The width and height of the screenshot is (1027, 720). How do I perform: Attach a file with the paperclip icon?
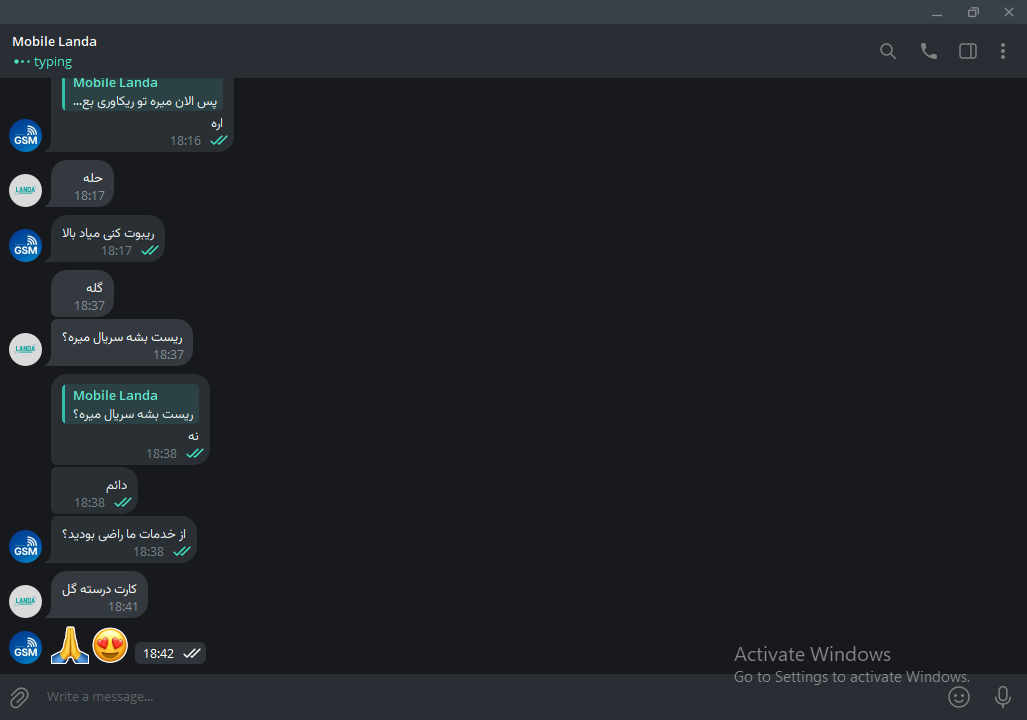point(20,697)
